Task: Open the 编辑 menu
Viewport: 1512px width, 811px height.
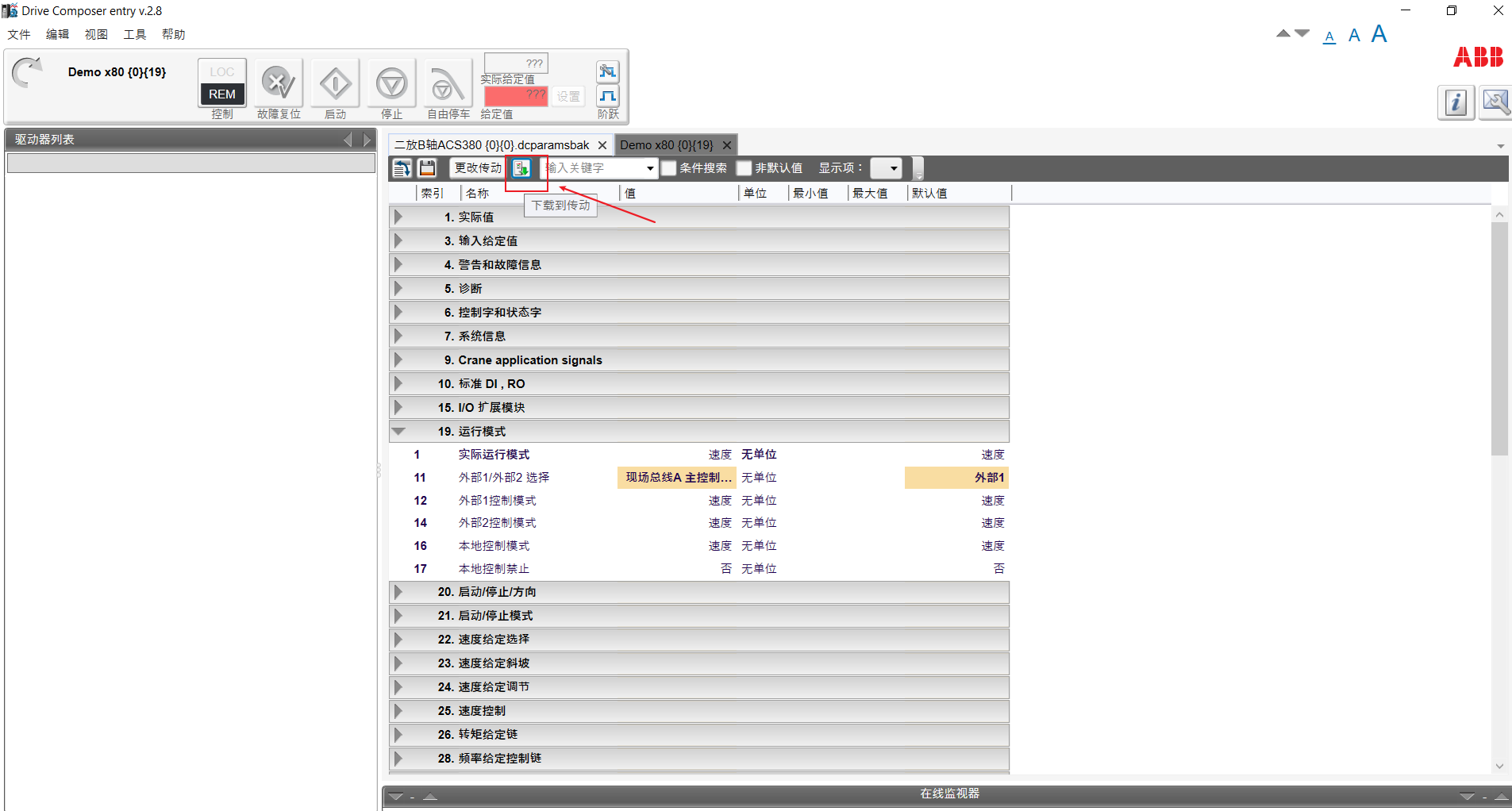Action: click(x=57, y=34)
